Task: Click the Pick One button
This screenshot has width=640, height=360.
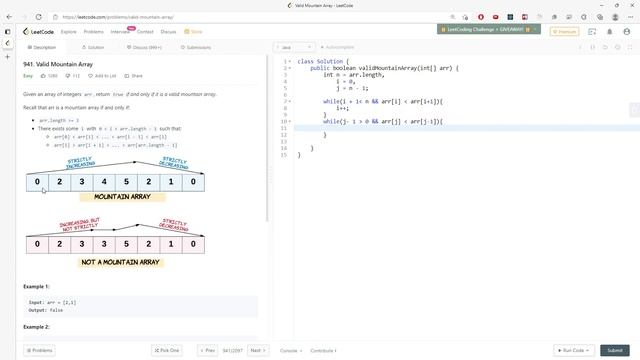Action: [x=167, y=350]
